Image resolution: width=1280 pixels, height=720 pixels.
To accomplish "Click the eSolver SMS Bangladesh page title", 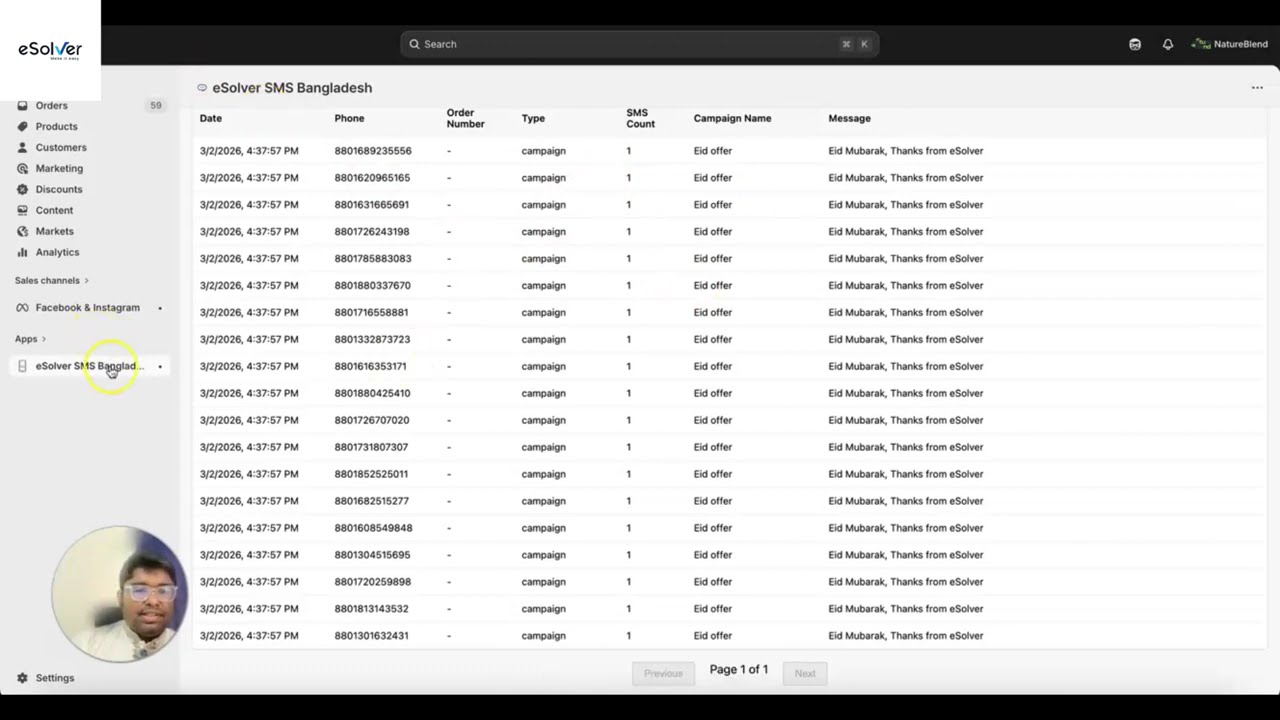I will click(292, 88).
